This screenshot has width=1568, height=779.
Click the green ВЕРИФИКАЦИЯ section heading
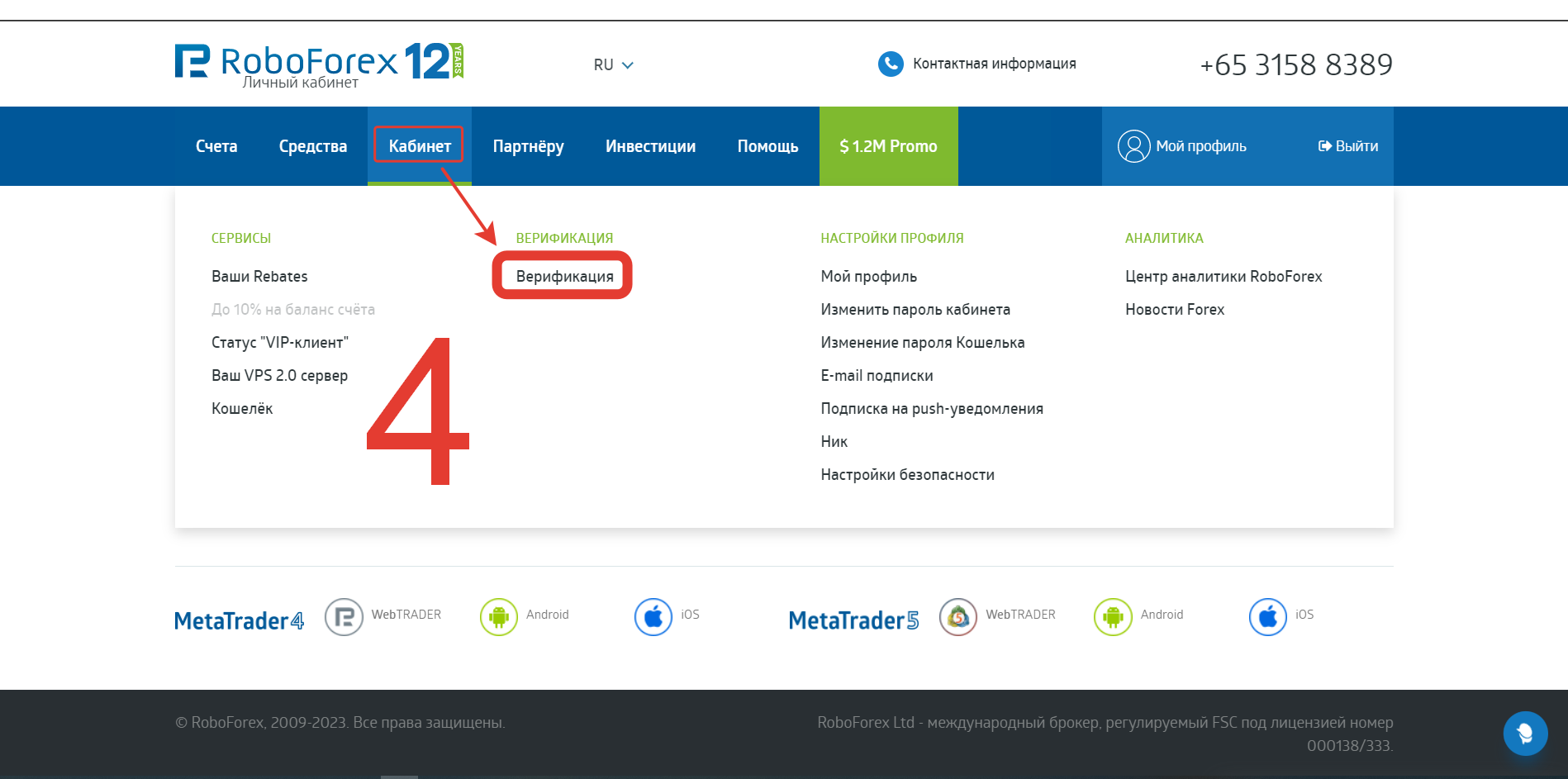point(565,238)
